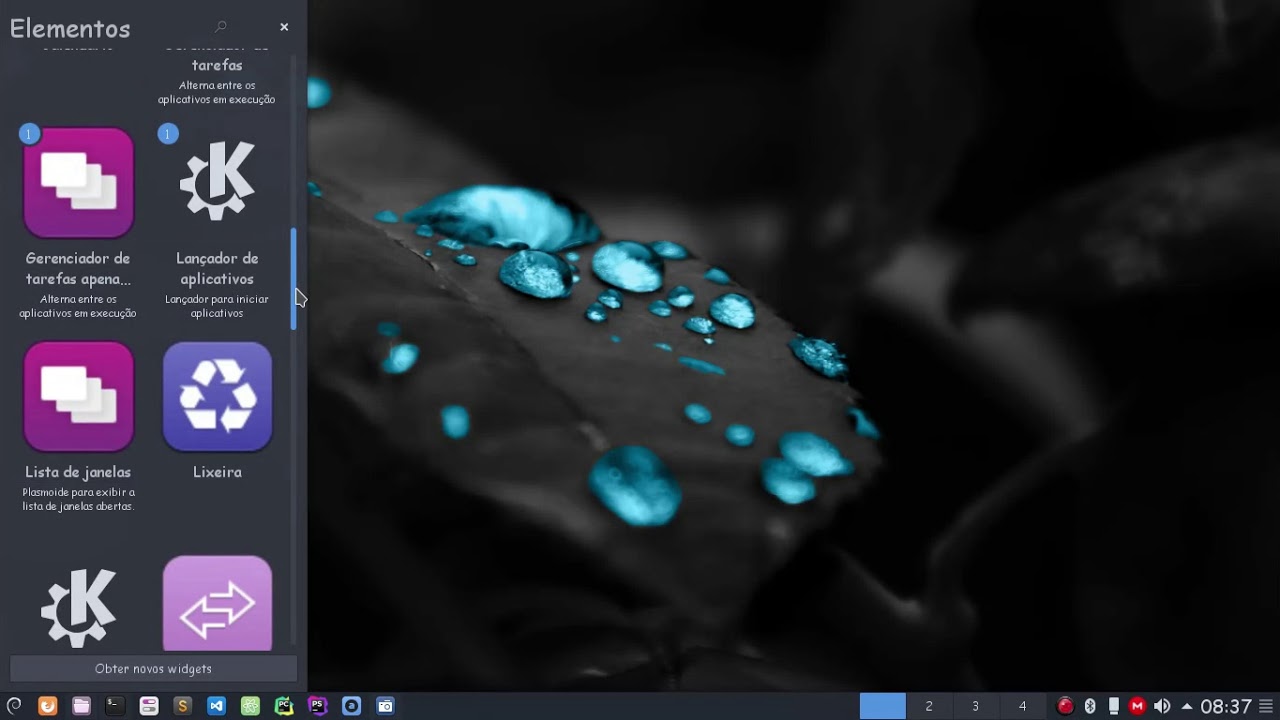Open the Debian application launcher in the taskbar

(14, 706)
